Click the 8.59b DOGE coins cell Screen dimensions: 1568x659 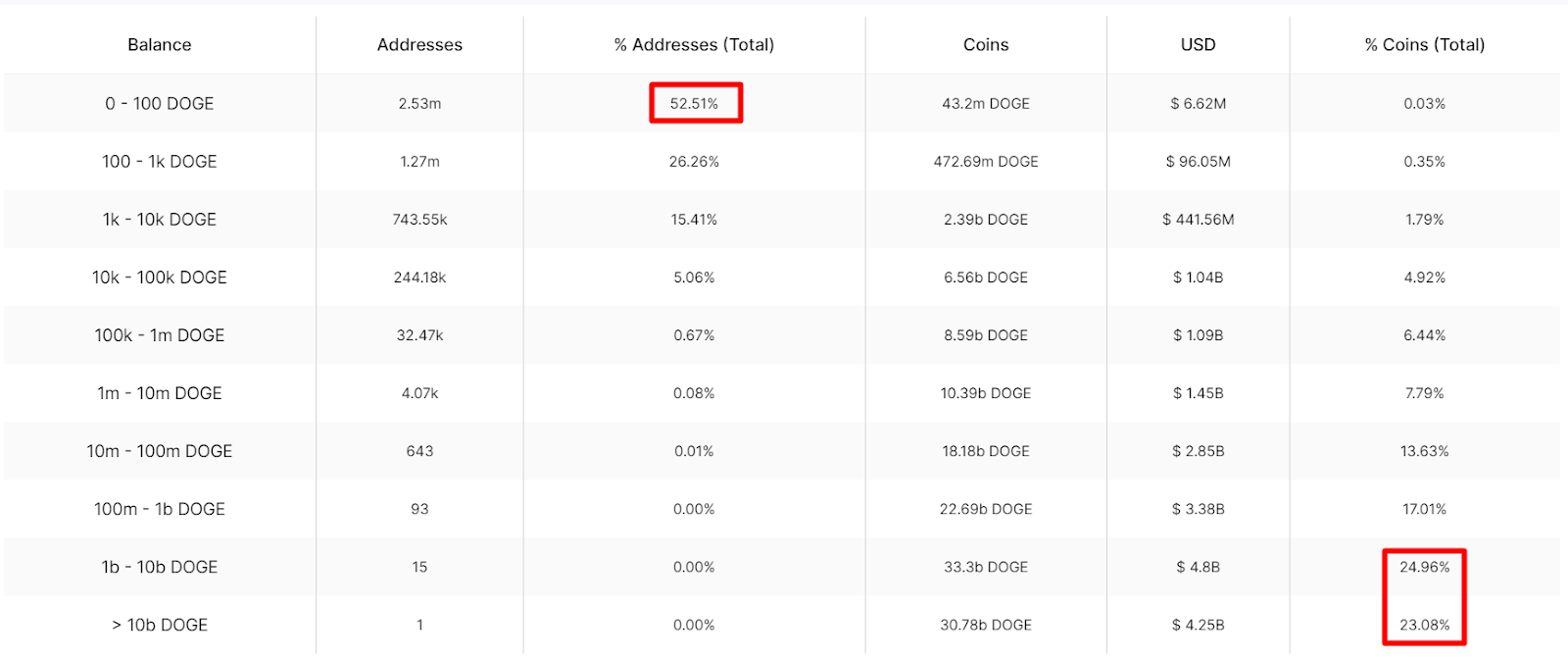pos(986,335)
